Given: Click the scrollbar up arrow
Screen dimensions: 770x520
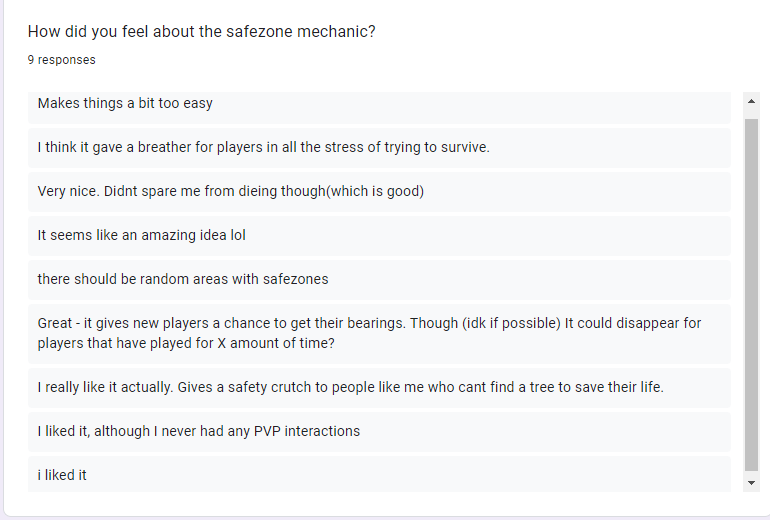Looking at the screenshot, I should [x=751, y=101].
